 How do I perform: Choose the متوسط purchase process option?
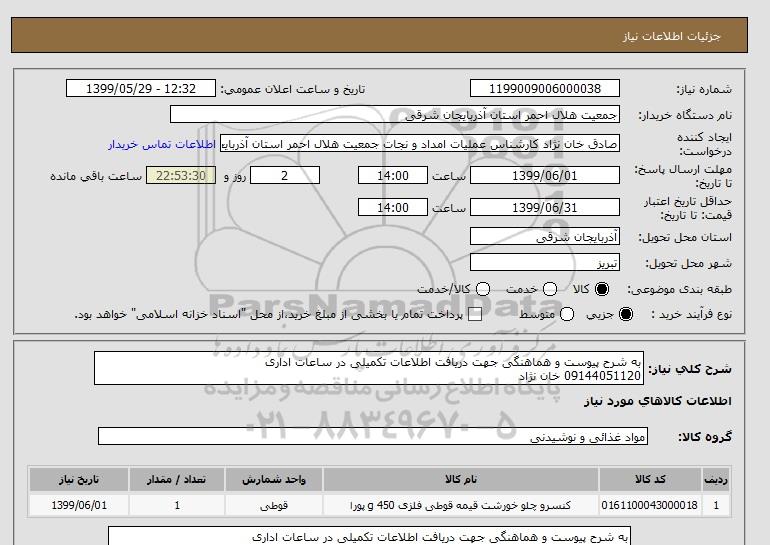pos(567,314)
